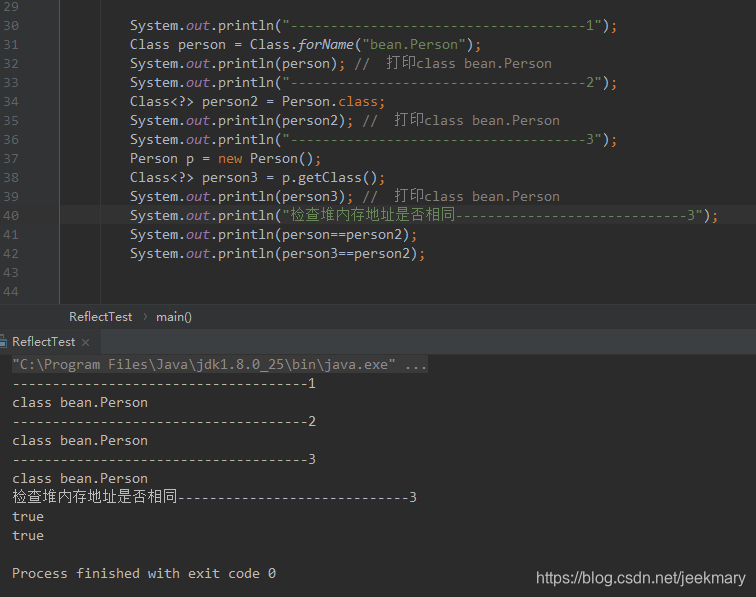
Task: Click line number 34 in the gutter
Action: tap(11, 102)
